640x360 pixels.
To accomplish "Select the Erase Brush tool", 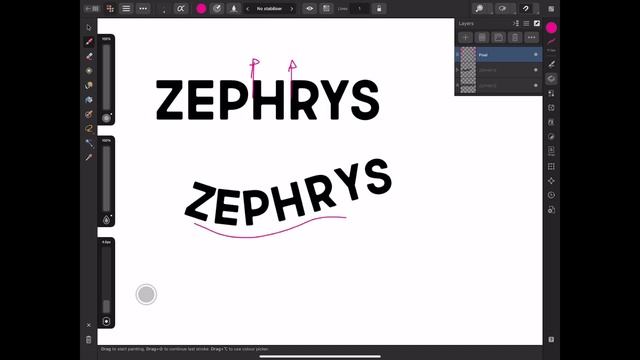I will coord(89,56).
